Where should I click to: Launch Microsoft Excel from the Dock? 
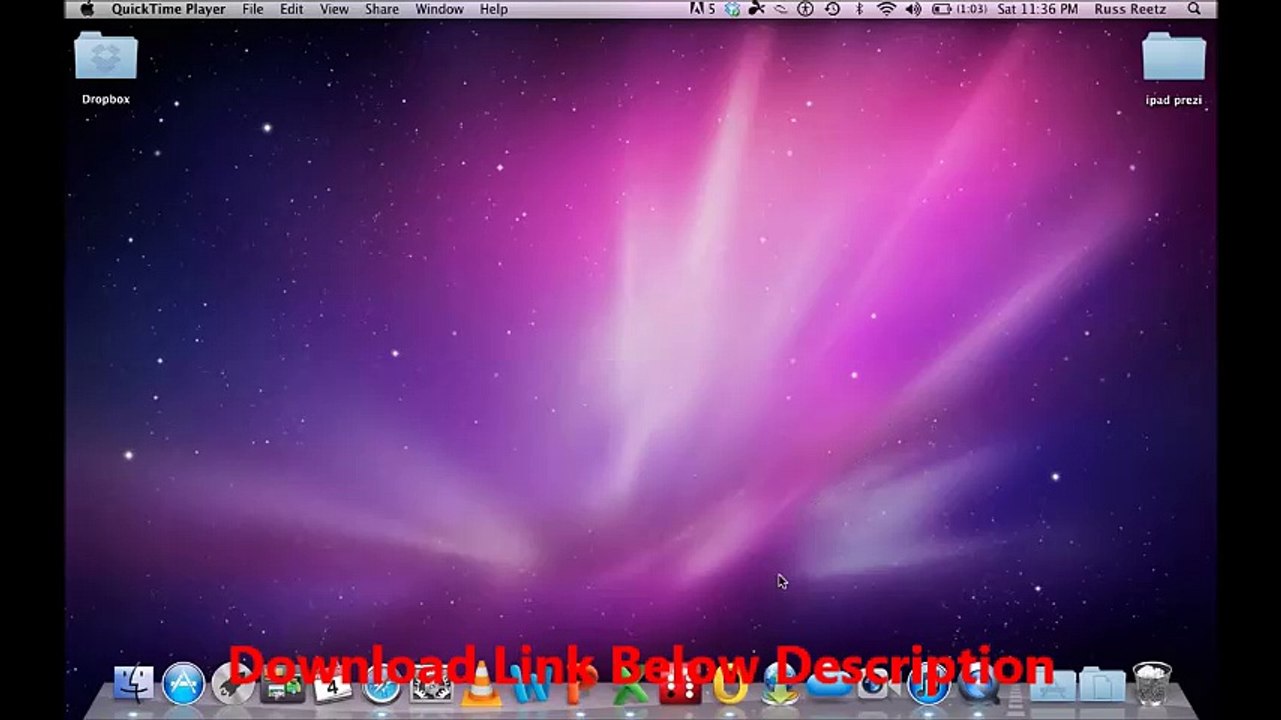[630, 686]
